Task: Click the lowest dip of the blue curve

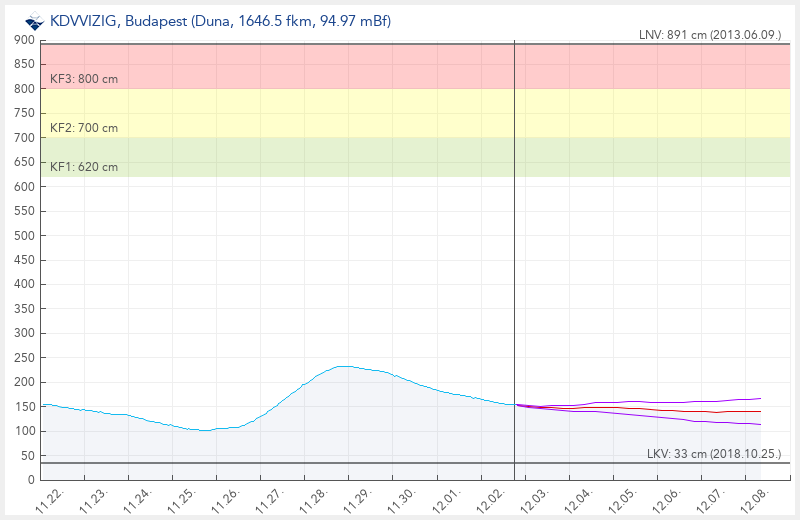Action: (205, 430)
